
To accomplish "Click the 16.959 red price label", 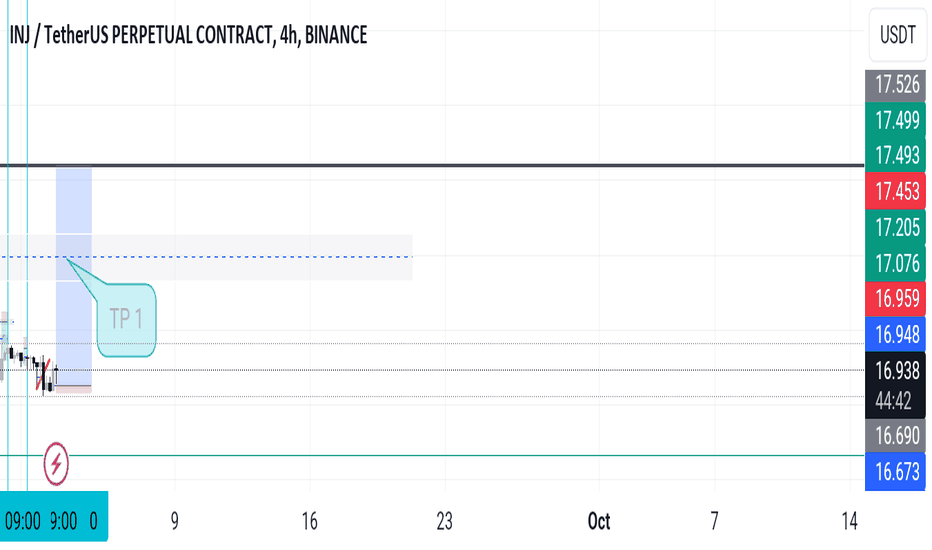I will pos(895,298).
